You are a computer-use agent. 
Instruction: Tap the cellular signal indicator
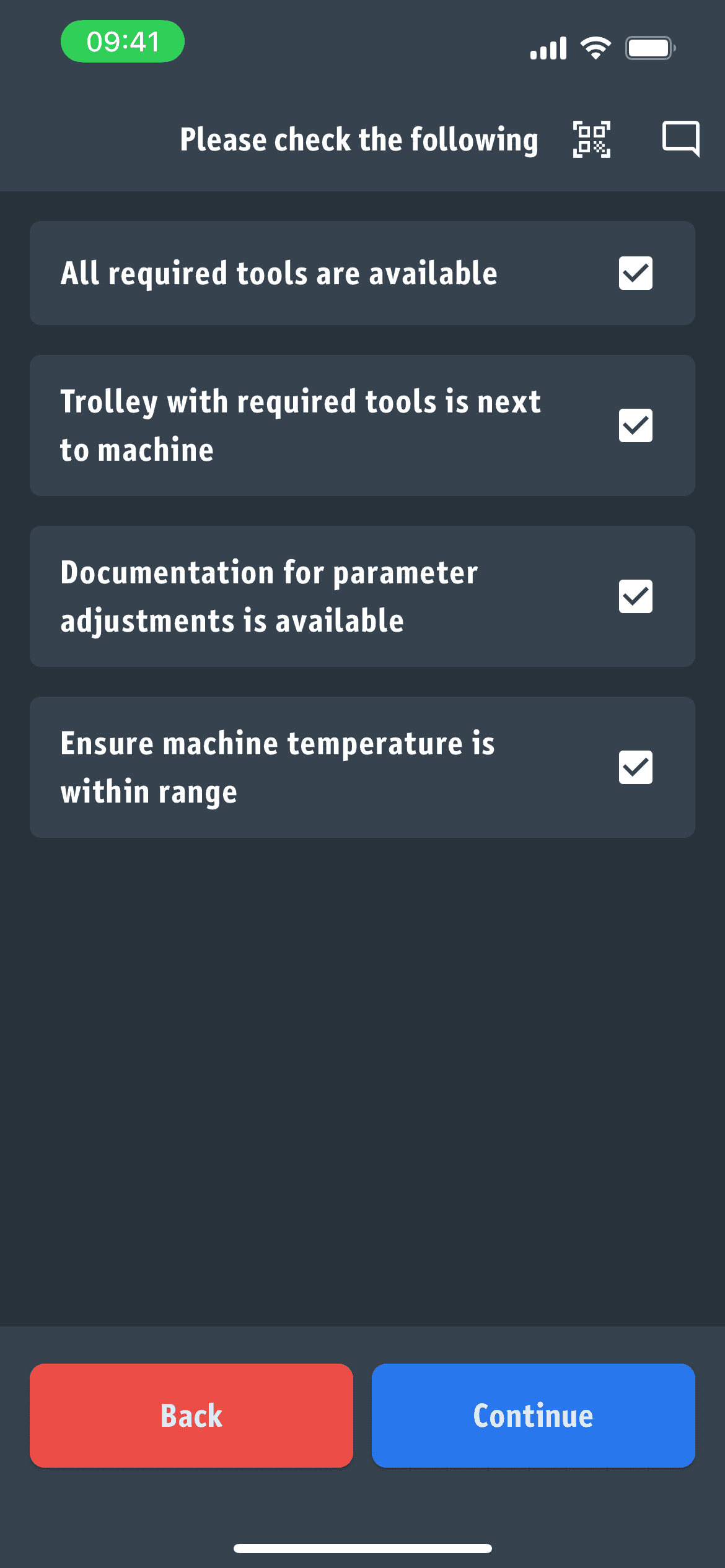[x=548, y=46]
